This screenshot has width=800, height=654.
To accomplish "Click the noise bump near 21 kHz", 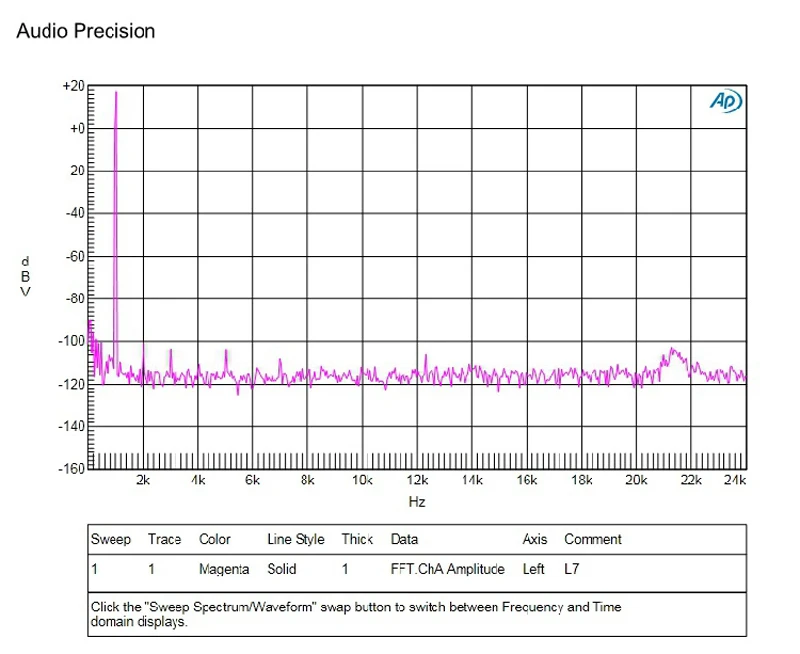I will pyautogui.click(x=674, y=359).
